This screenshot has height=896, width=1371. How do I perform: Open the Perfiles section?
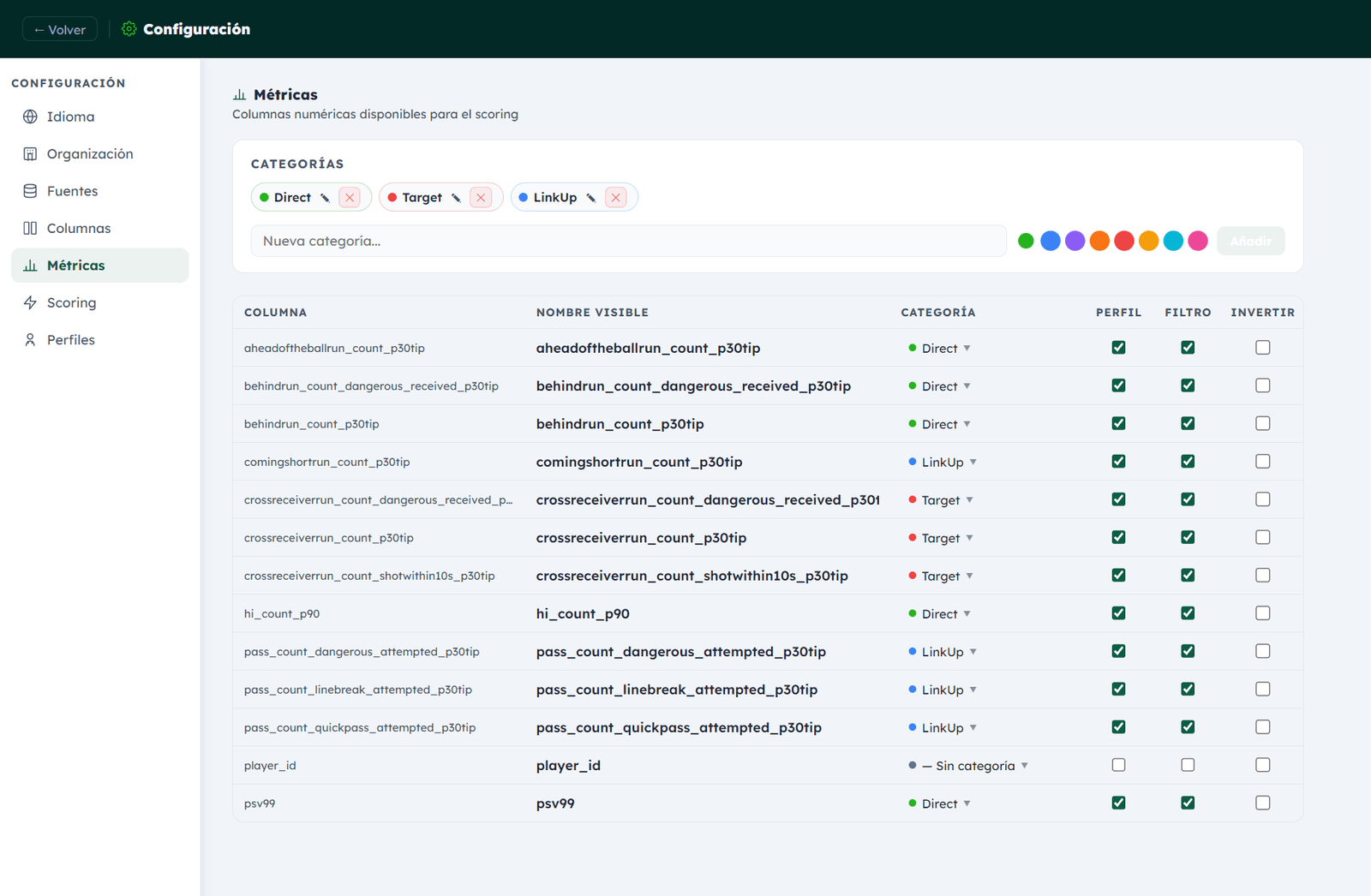[100, 340]
